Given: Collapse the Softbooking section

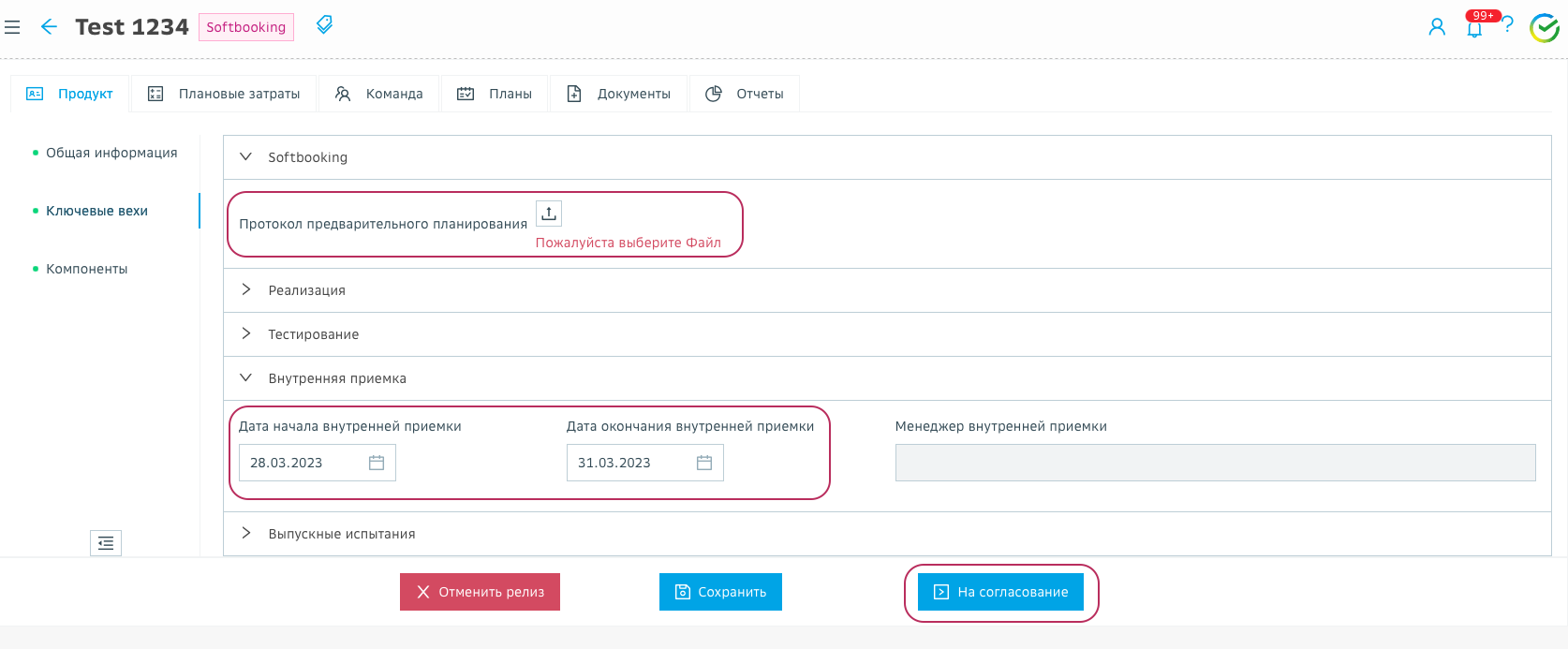Looking at the screenshot, I should tap(246, 157).
